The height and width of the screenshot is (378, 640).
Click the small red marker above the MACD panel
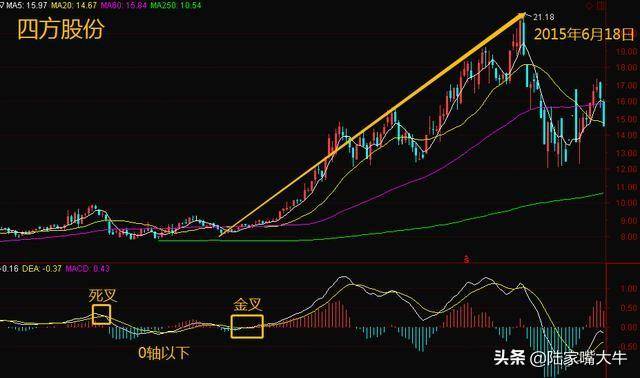(x=467, y=259)
